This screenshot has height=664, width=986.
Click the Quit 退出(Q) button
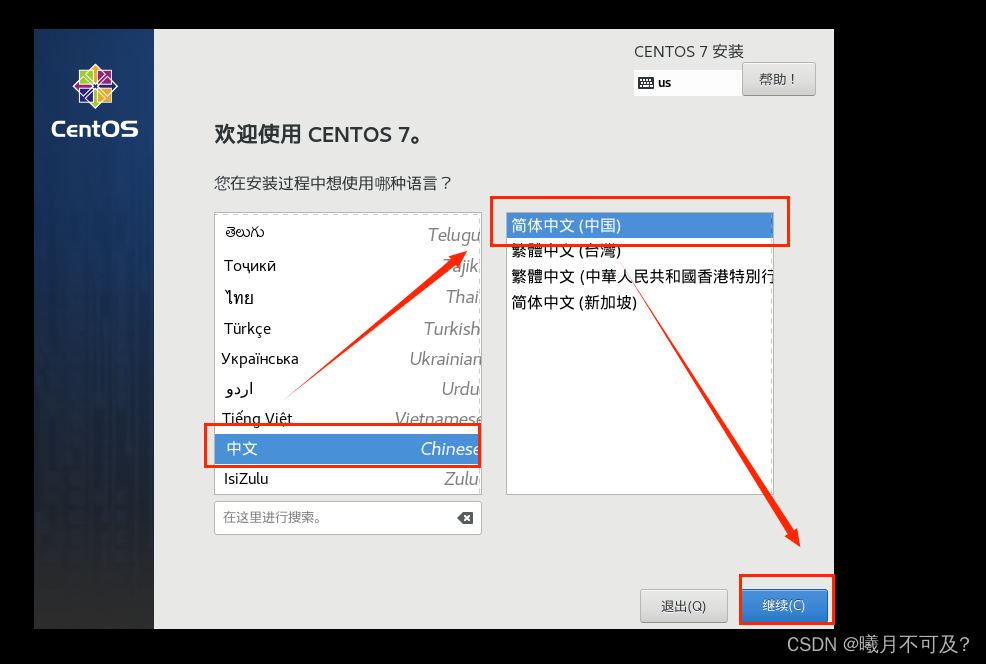click(x=684, y=606)
